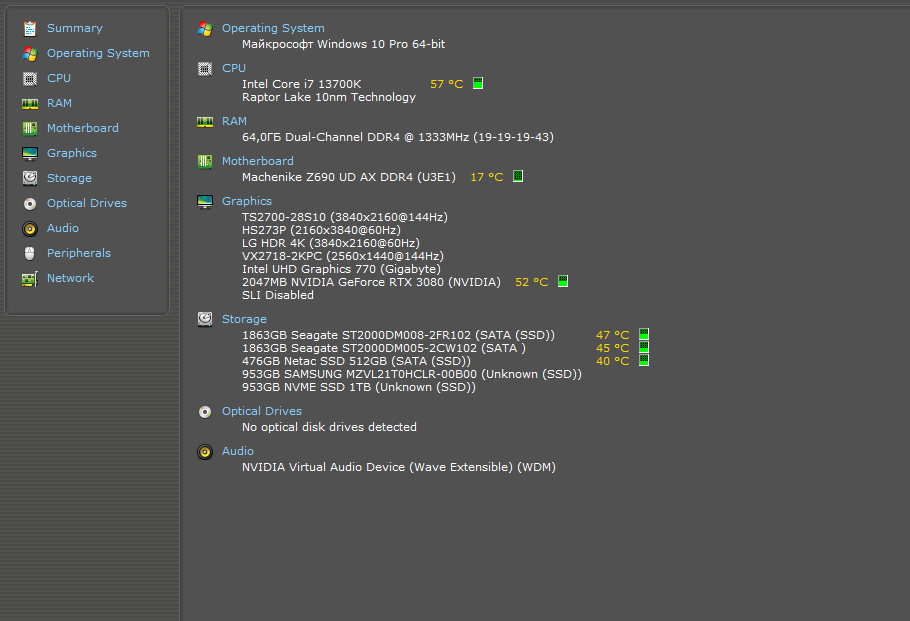The image size is (910, 621).
Task: Click the green temperature indicator next to GPU 52 °C
Action: pyautogui.click(x=563, y=281)
